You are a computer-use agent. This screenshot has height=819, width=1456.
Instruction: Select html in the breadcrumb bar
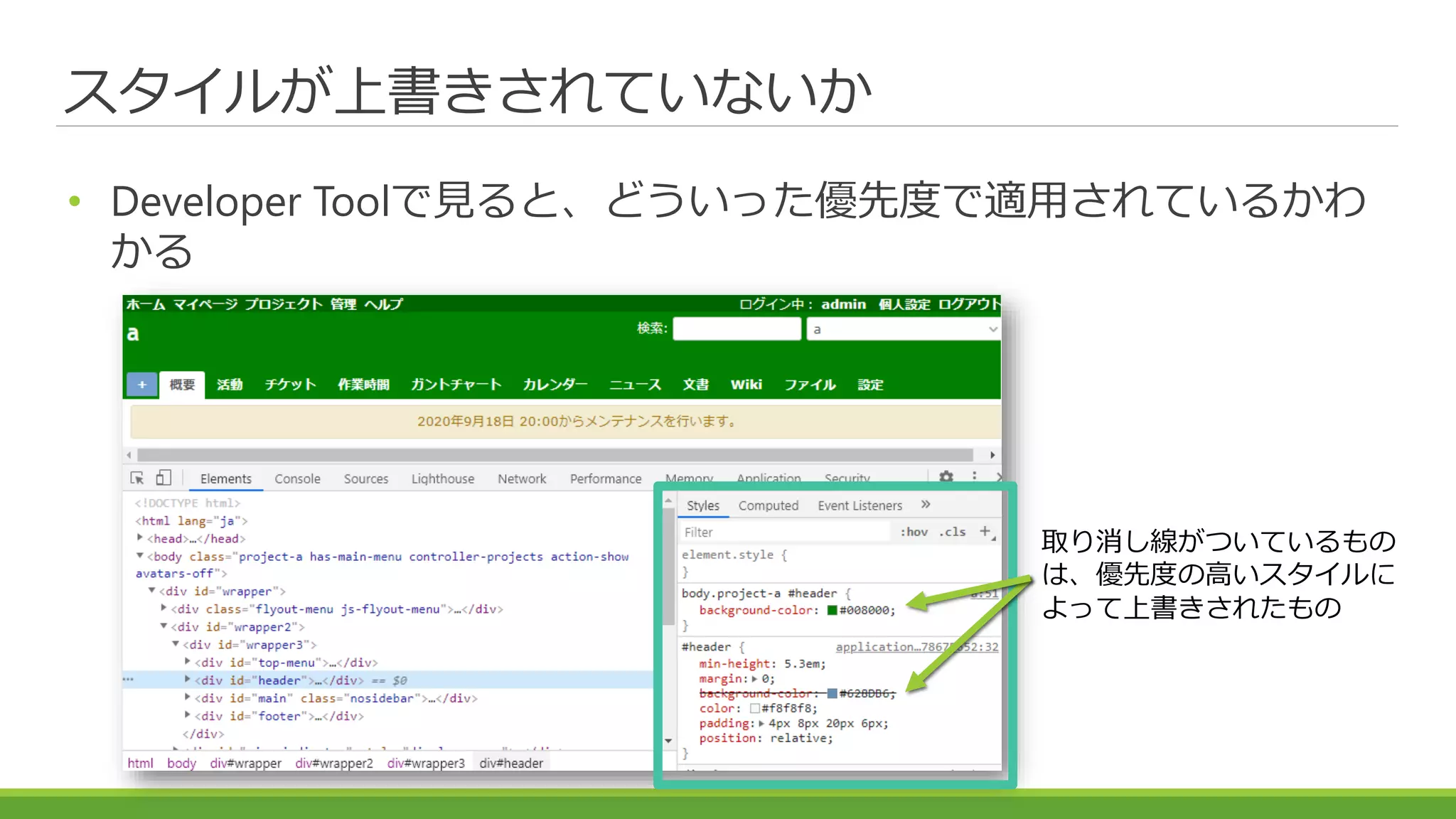point(140,763)
